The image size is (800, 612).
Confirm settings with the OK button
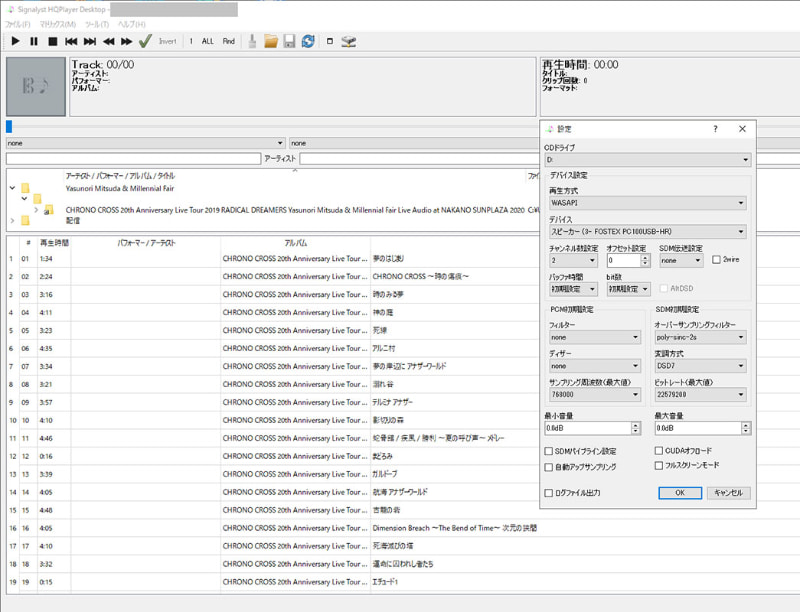pos(680,493)
